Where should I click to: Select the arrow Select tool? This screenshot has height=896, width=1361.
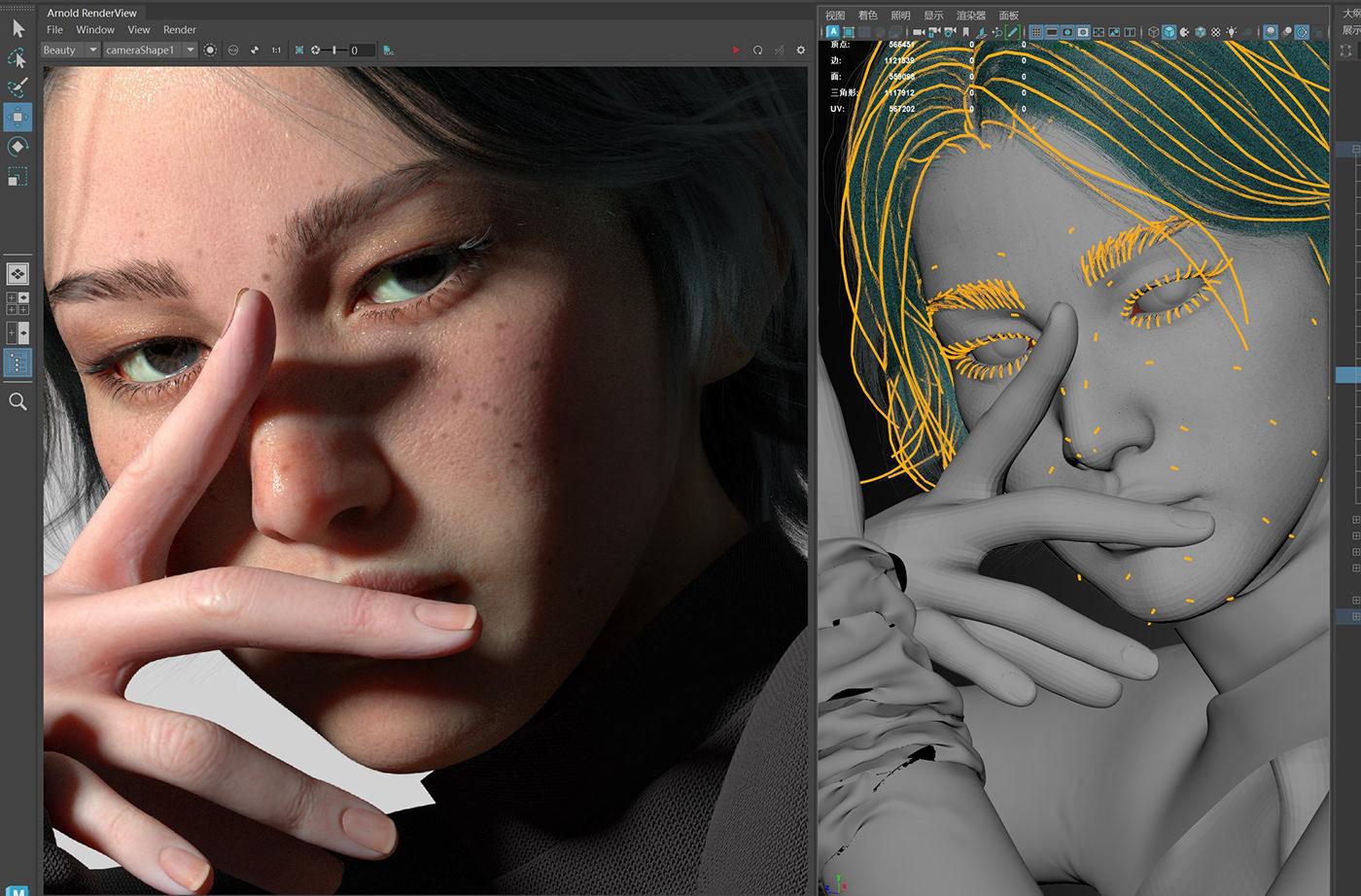point(17,28)
